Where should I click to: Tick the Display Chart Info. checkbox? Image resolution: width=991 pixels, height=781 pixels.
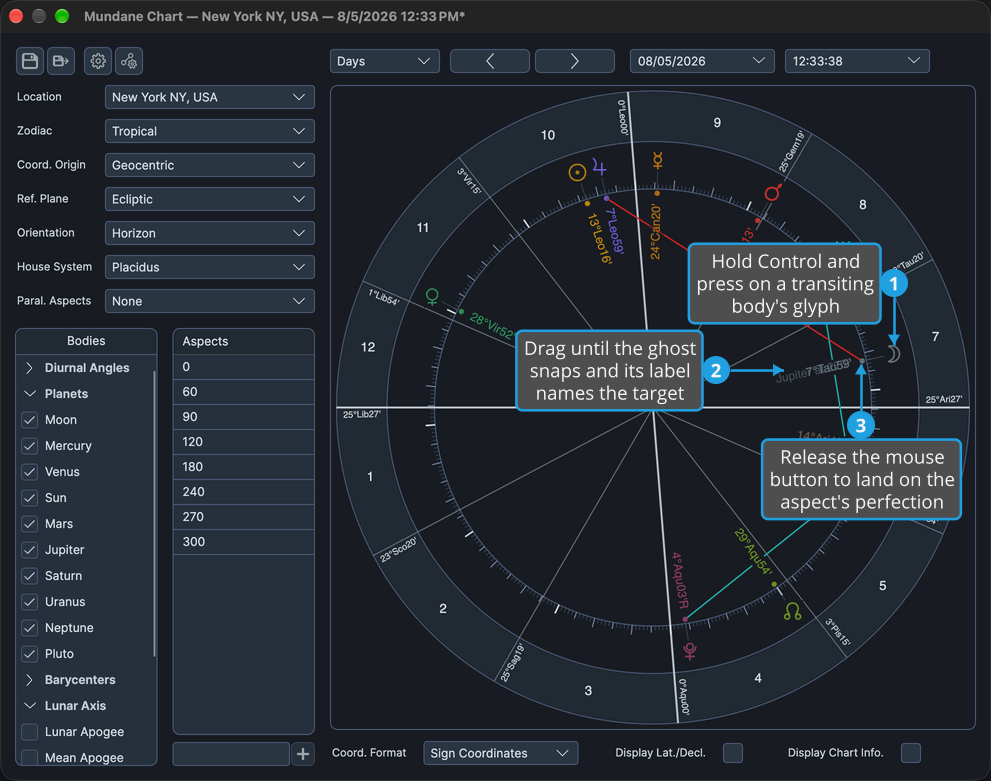(911, 753)
